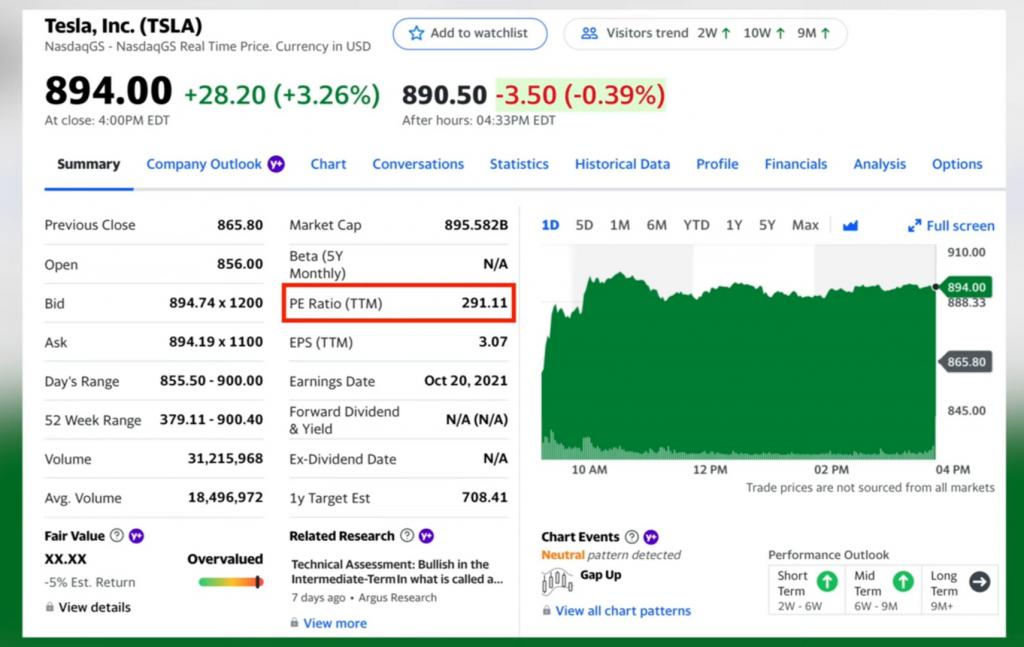Screen dimensions: 1024x647
Task: Click premium badge next to Related Research
Action: tap(426, 536)
